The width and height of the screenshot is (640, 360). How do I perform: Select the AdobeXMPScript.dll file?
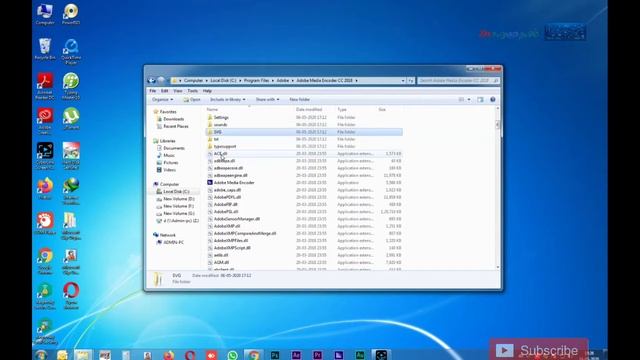[304, 248]
